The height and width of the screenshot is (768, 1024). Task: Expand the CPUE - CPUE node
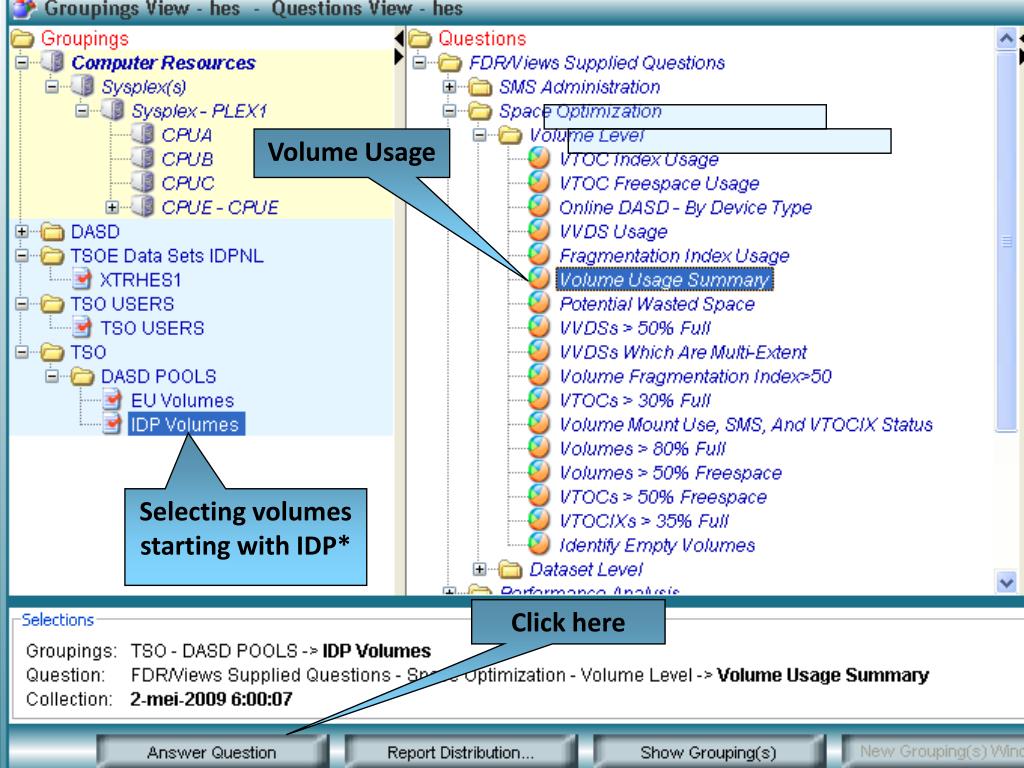(112, 208)
